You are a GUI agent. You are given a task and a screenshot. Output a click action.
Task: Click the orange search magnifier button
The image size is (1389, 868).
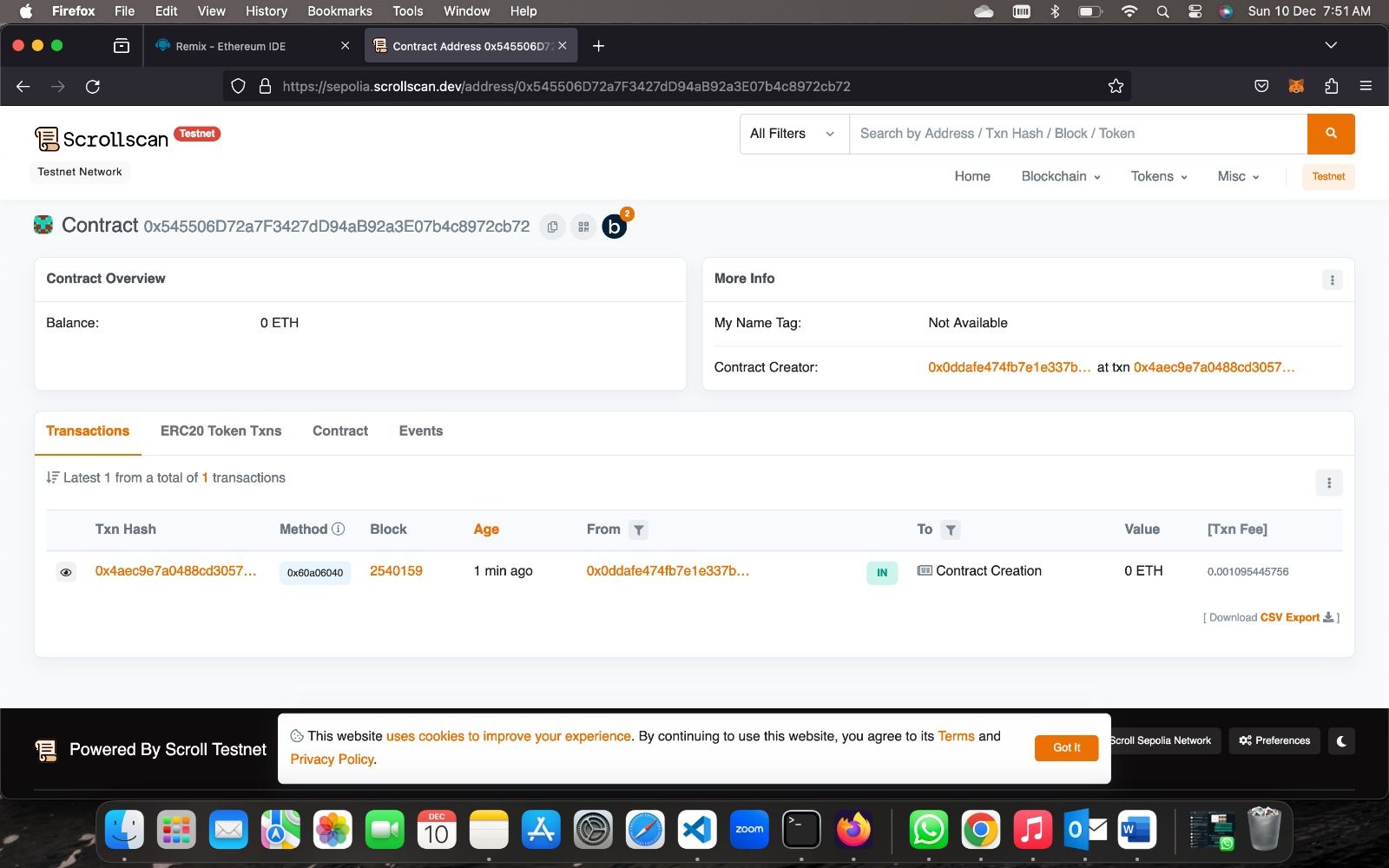(1331, 134)
